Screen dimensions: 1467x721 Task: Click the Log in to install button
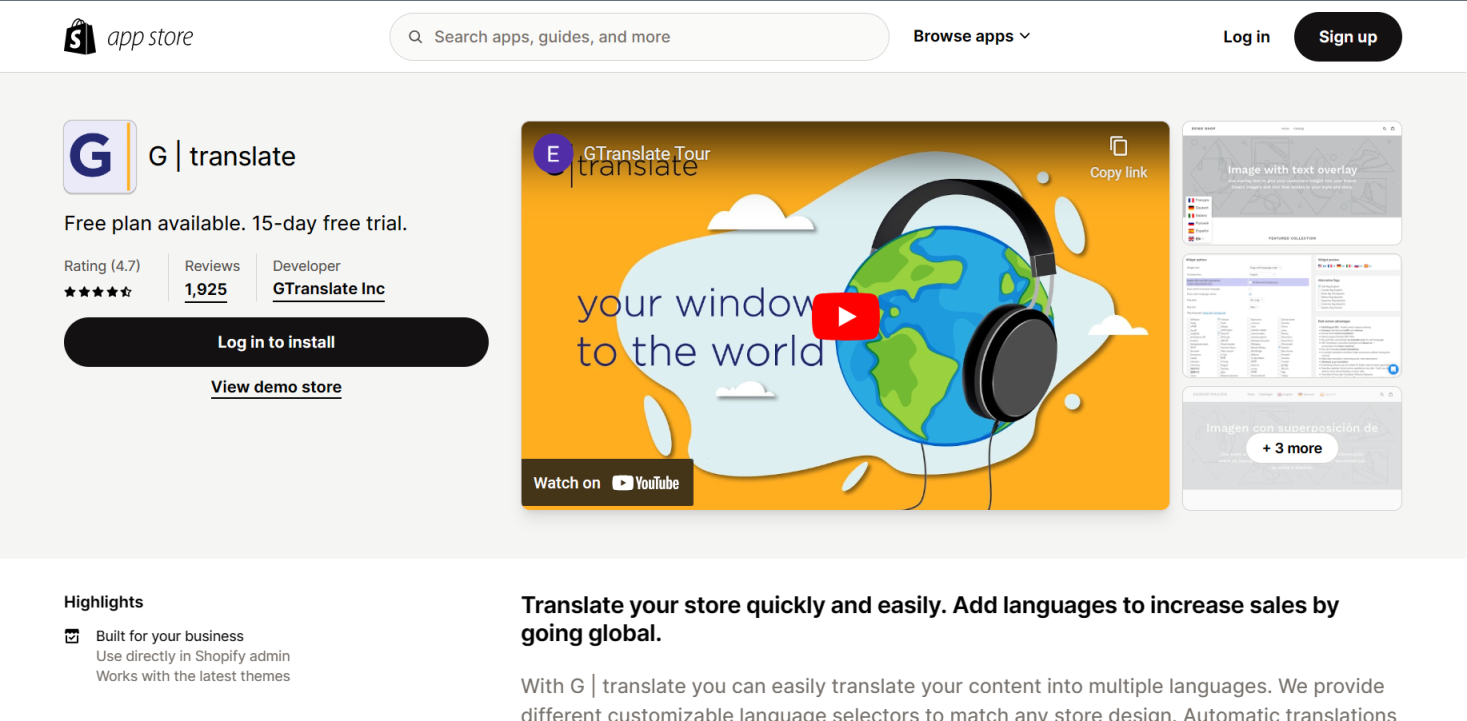[276, 341]
